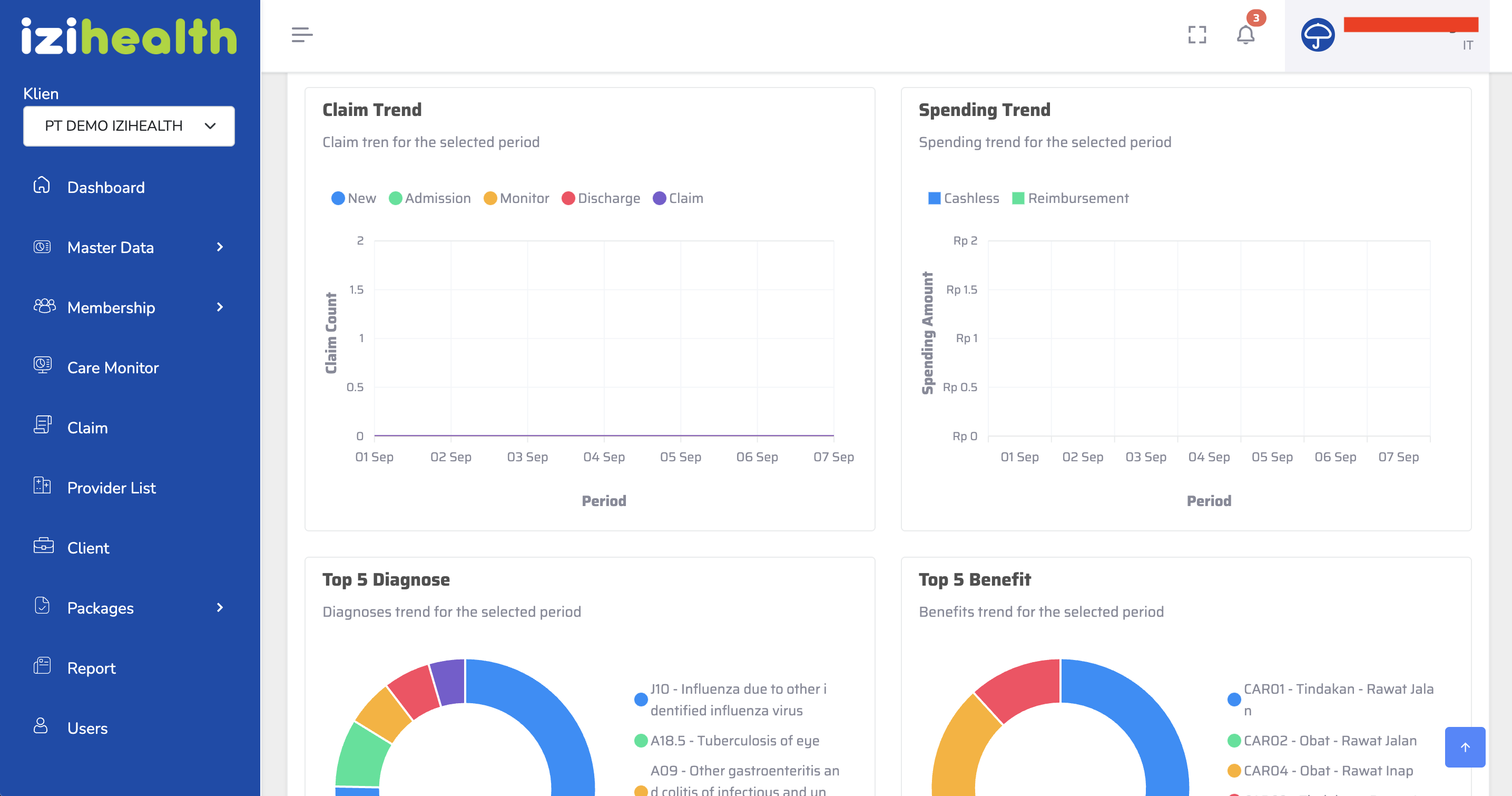
Task: Toggle the Reimbursement series legend entry
Action: 1070,198
